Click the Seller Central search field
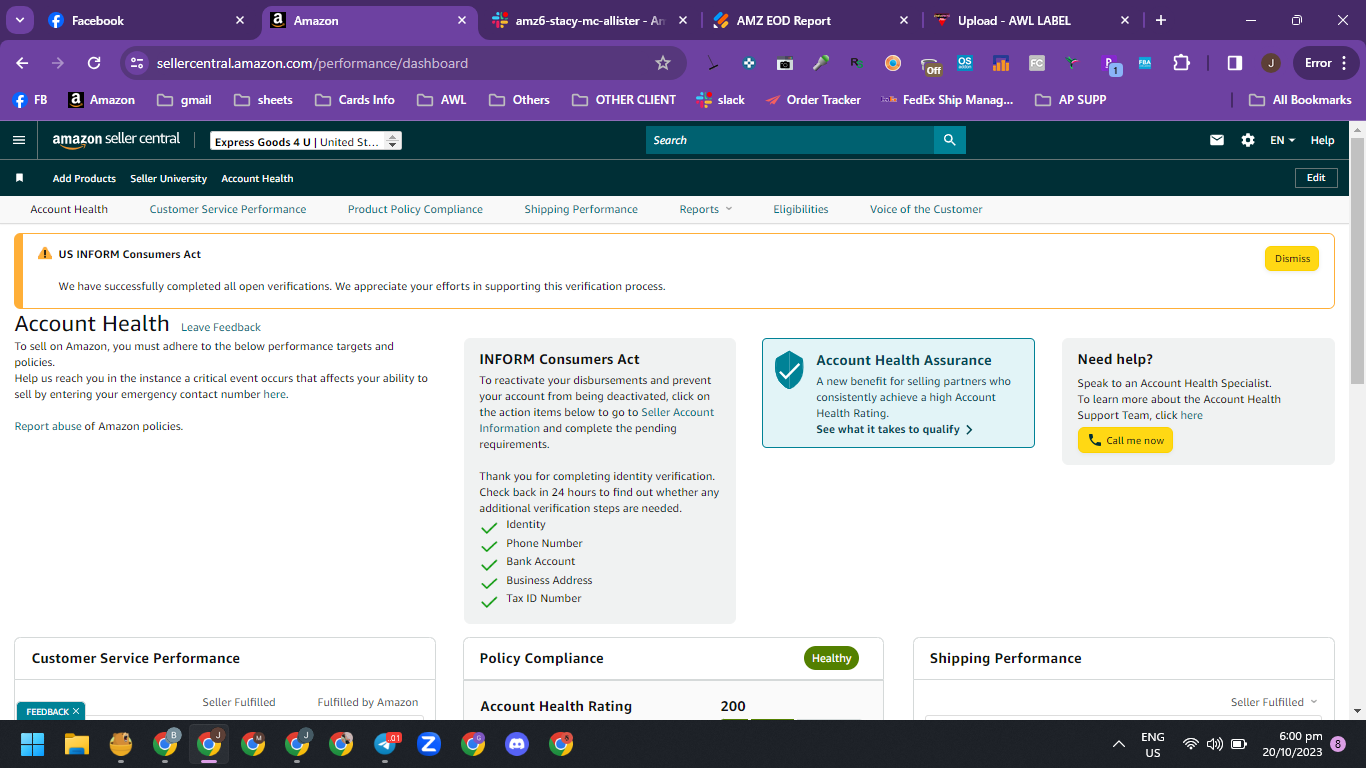Viewport: 1366px width, 768px height. click(790, 140)
